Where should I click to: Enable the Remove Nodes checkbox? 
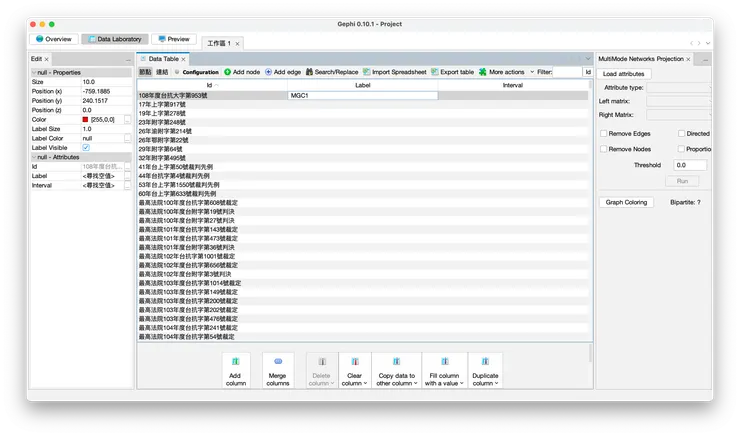tap(603, 149)
